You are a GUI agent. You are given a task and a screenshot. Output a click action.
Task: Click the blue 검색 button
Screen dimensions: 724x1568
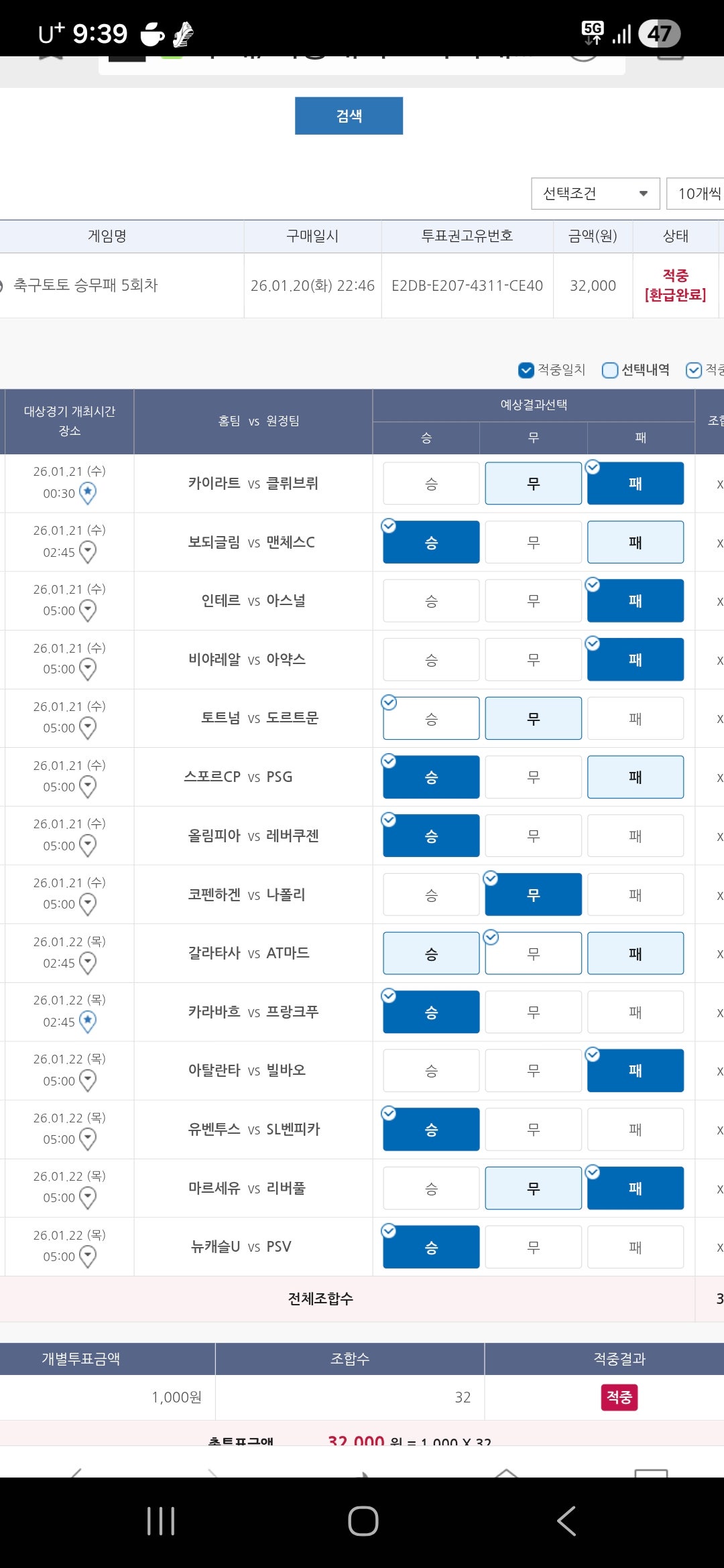[x=349, y=116]
